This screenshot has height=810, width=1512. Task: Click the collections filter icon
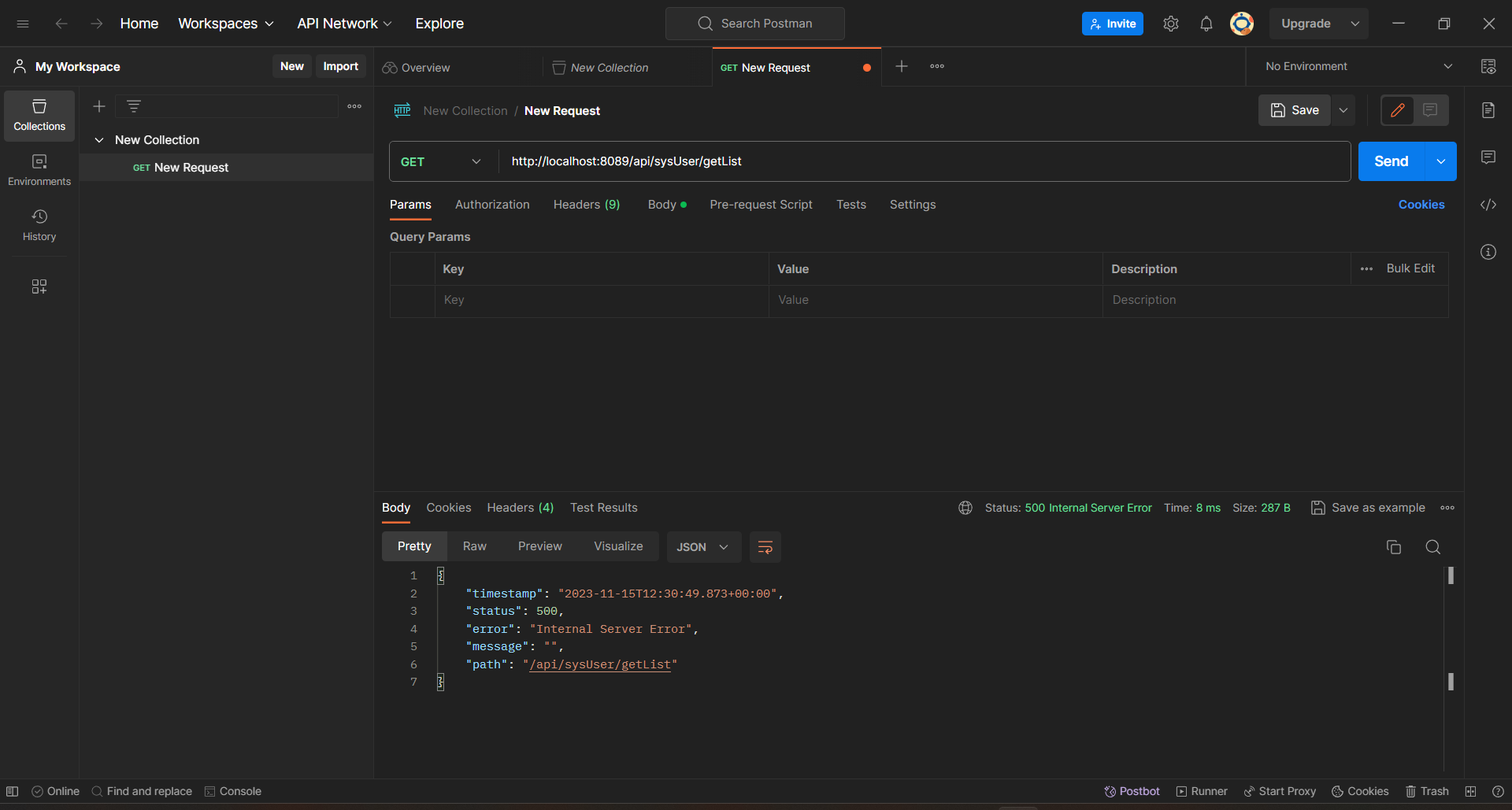pos(134,106)
